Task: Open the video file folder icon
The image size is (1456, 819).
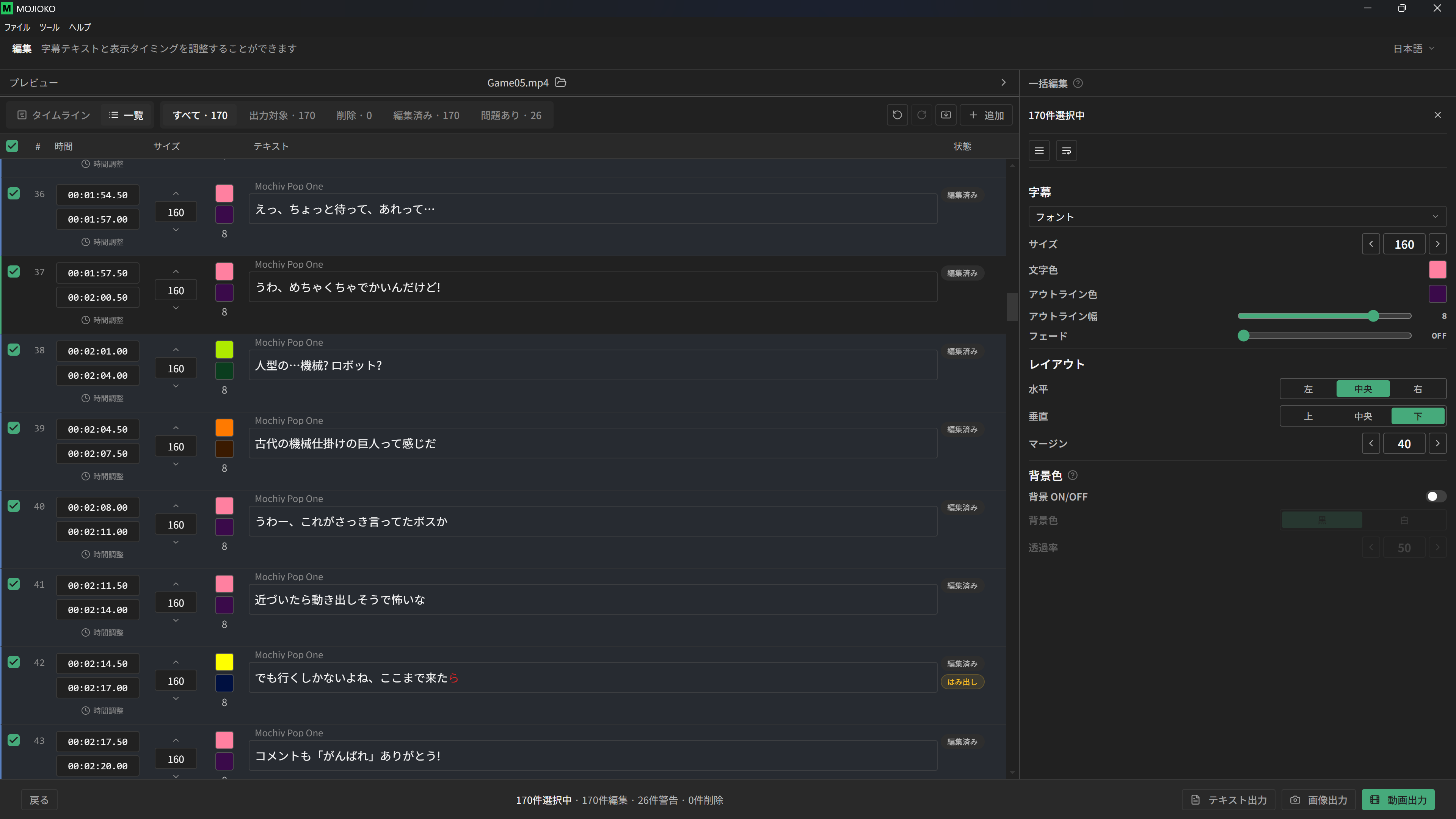Action: click(x=561, y=83)
